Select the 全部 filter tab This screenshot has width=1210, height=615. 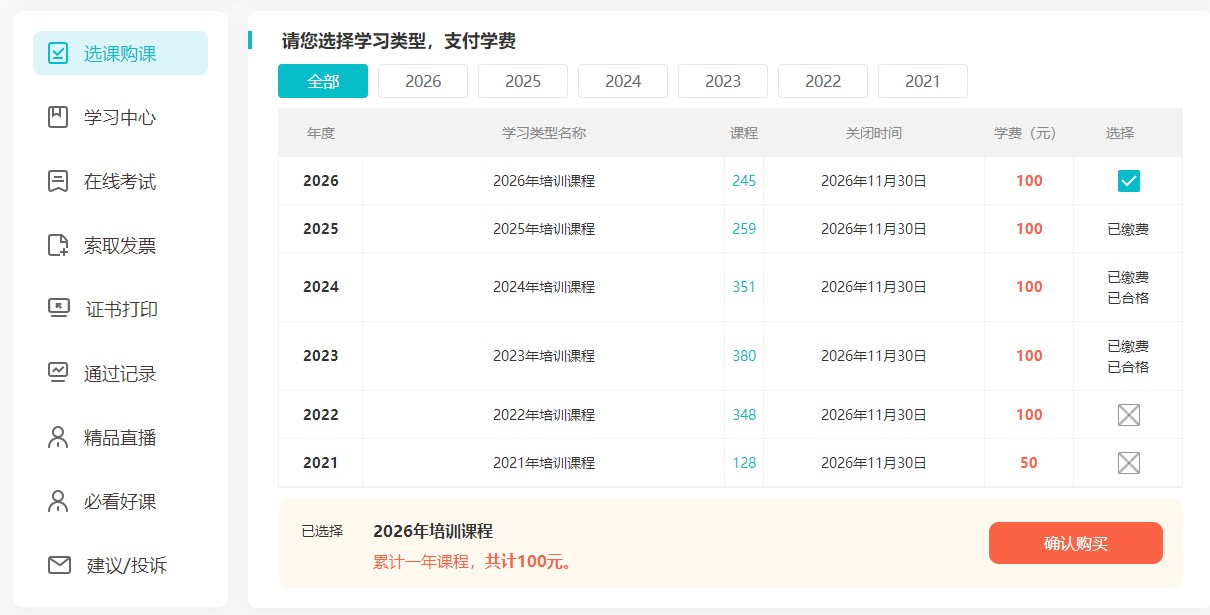point(323,81)
